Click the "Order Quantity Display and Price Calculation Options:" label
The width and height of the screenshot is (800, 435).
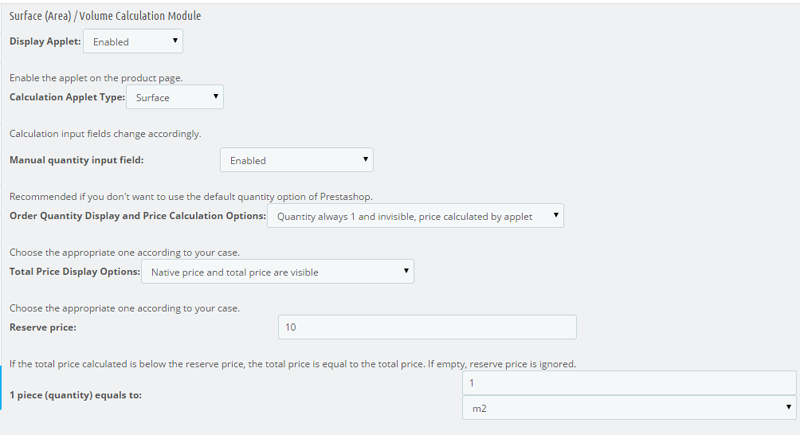point(138,215)
